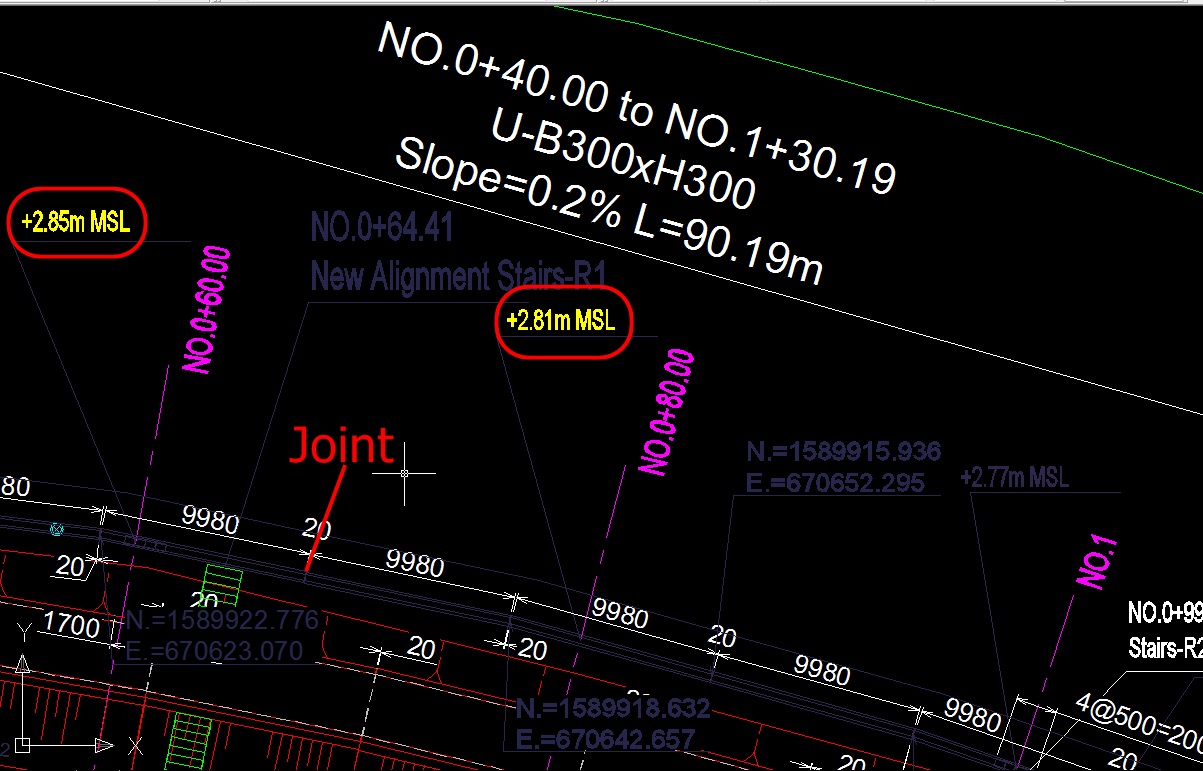Screen dimensions: 1203x771
Task: Select the small cyan circle symbol
Action: click(58, 529)
